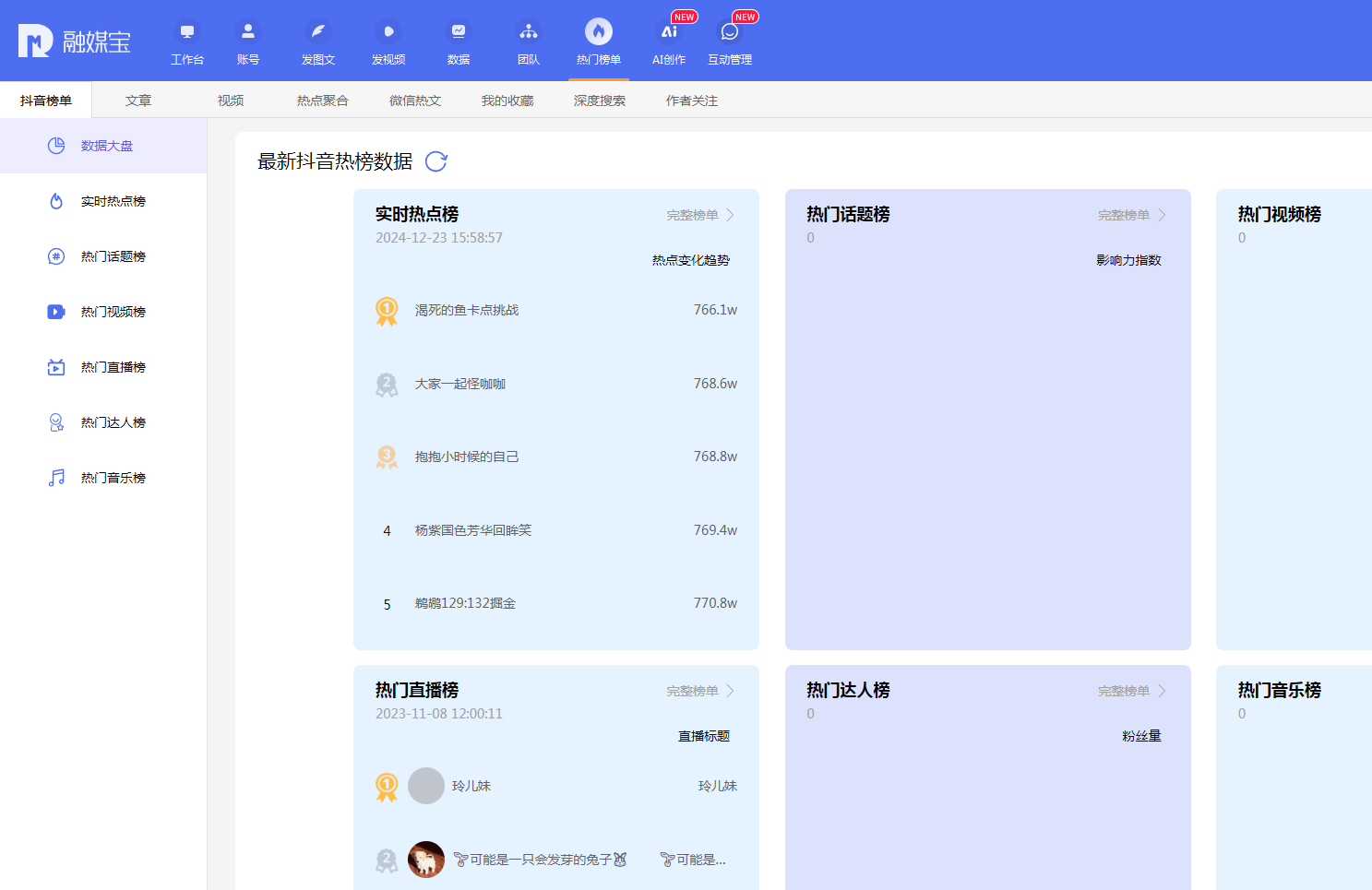Switch to the 深度搜索 tab

pos(600,101)
